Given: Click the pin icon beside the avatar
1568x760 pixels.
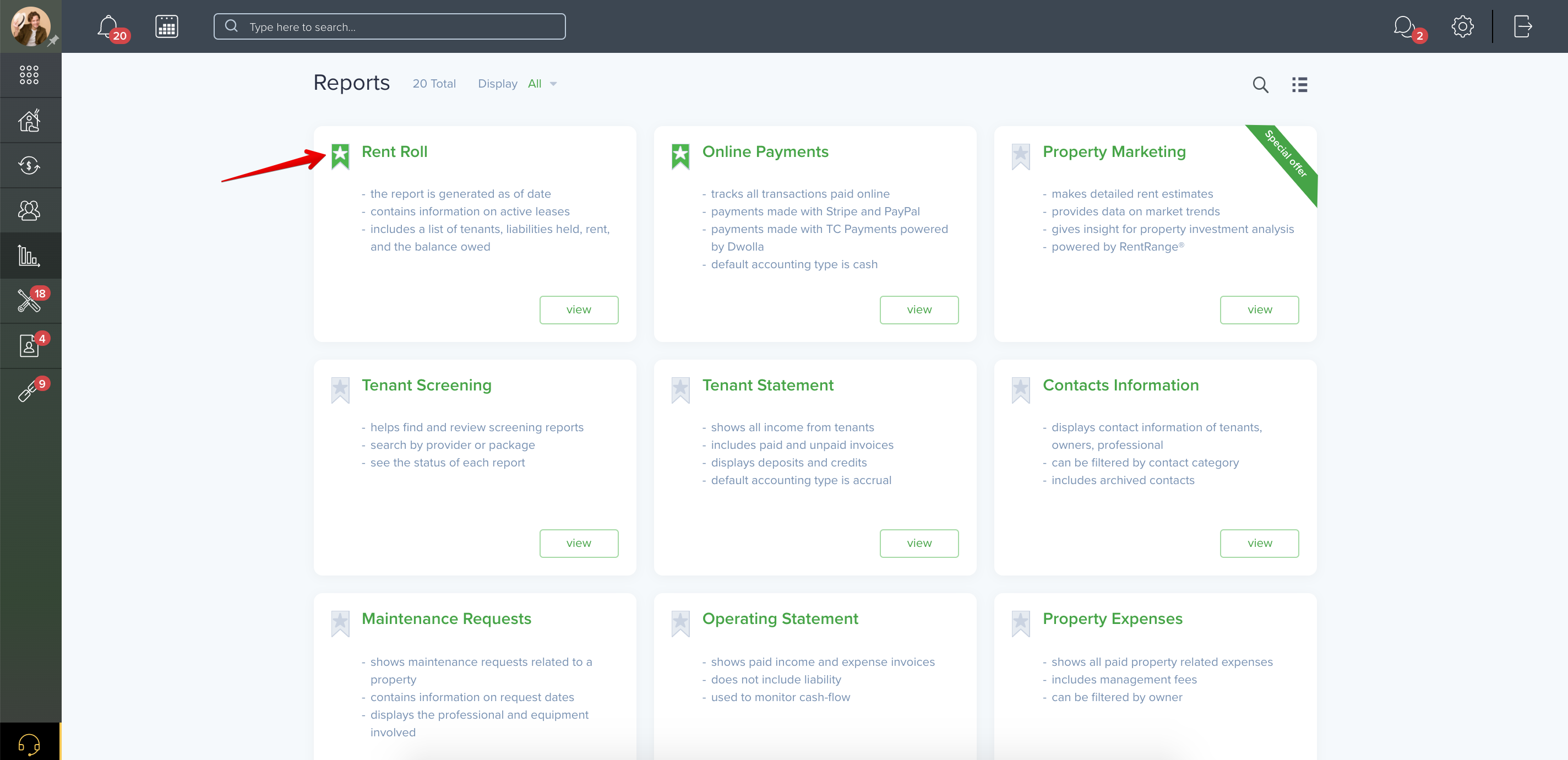Looking at the screenshot, I should 53,41.
